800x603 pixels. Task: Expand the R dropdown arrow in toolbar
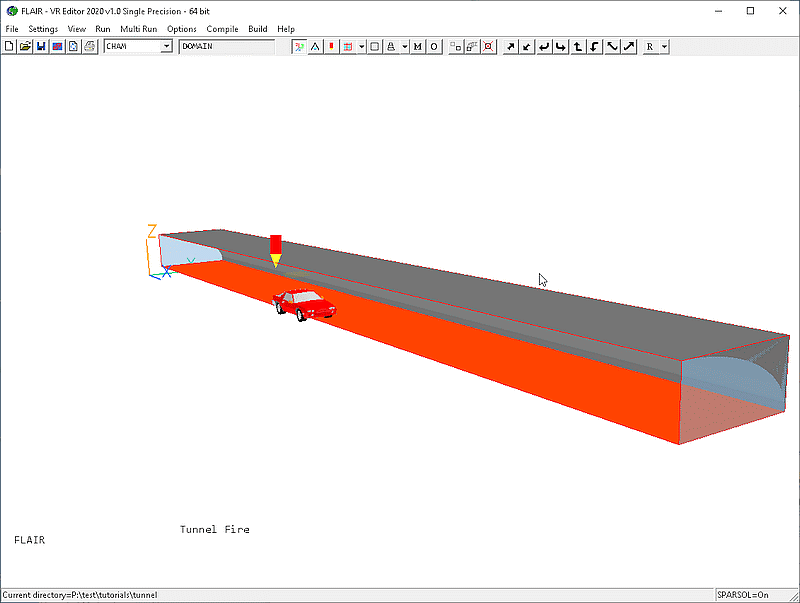(x=664, y=47)
